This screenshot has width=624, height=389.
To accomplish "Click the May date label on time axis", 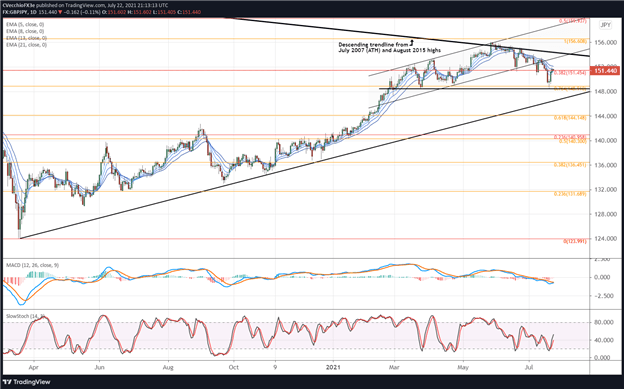I will pyautogui.click(x=463, y=367).
